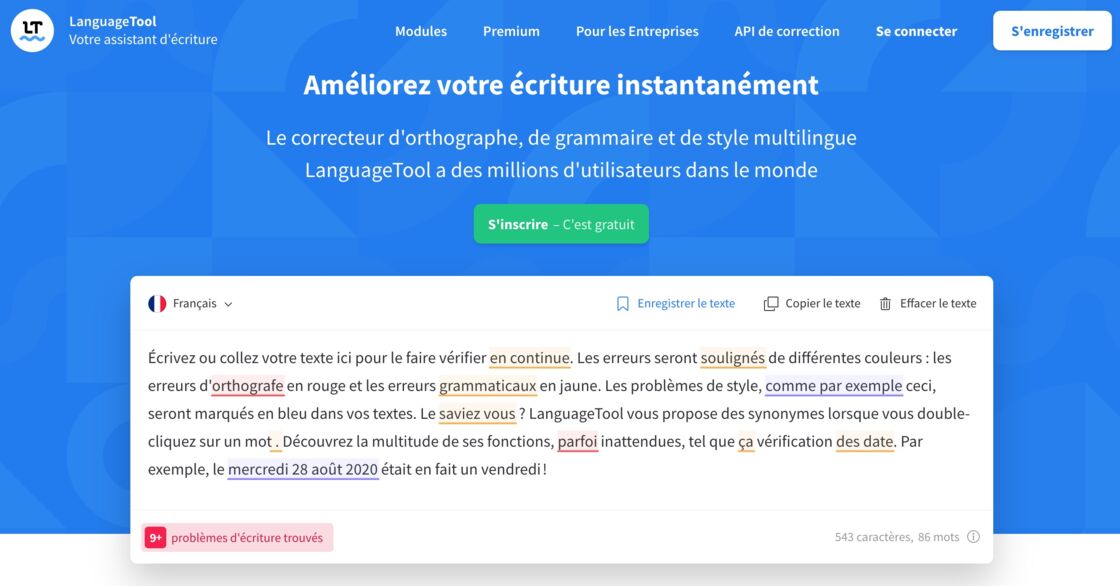Click the info icon next to the word count
This screenshot has height=586, width=1120.
[x=974, y=537]
